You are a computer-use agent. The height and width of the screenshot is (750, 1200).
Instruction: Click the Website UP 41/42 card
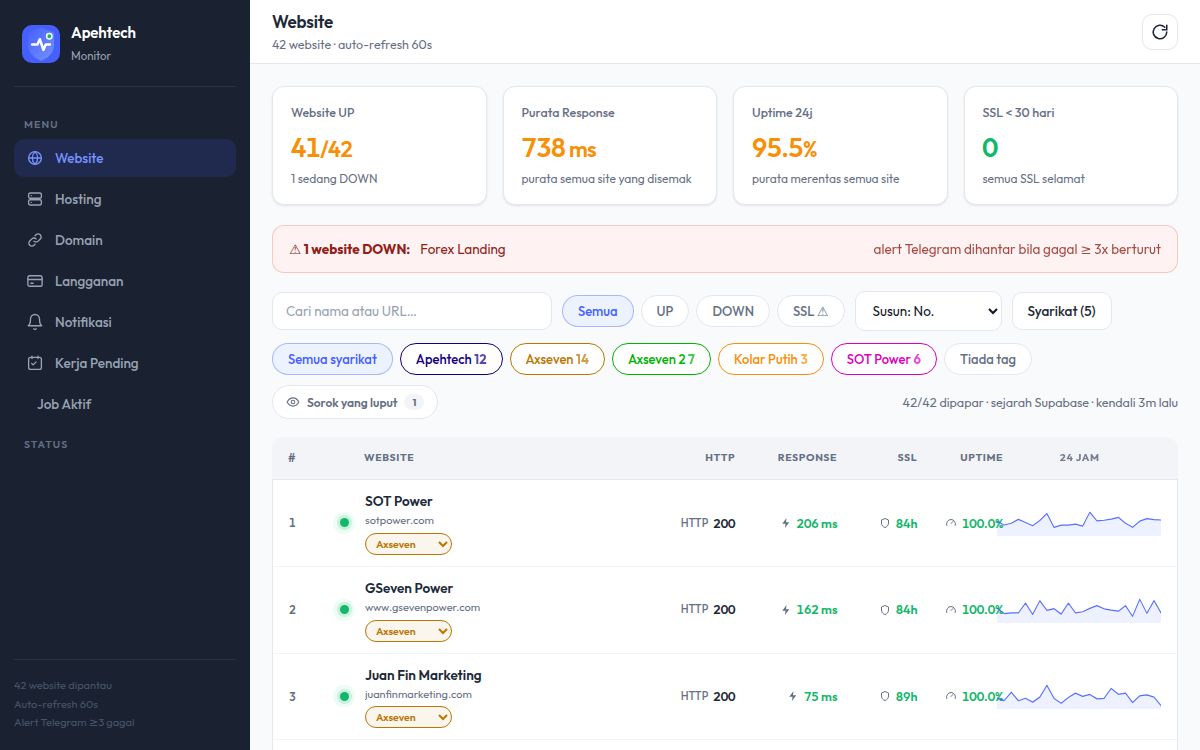(x=379, y=146)
